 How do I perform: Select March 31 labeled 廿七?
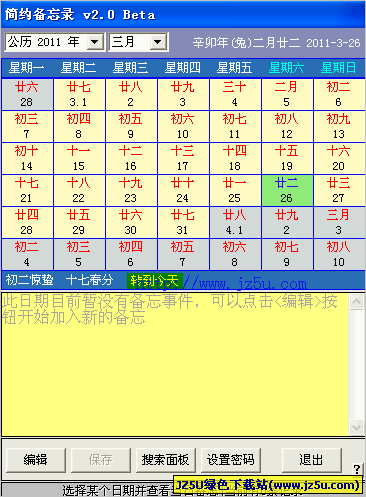tap(183, 222)
